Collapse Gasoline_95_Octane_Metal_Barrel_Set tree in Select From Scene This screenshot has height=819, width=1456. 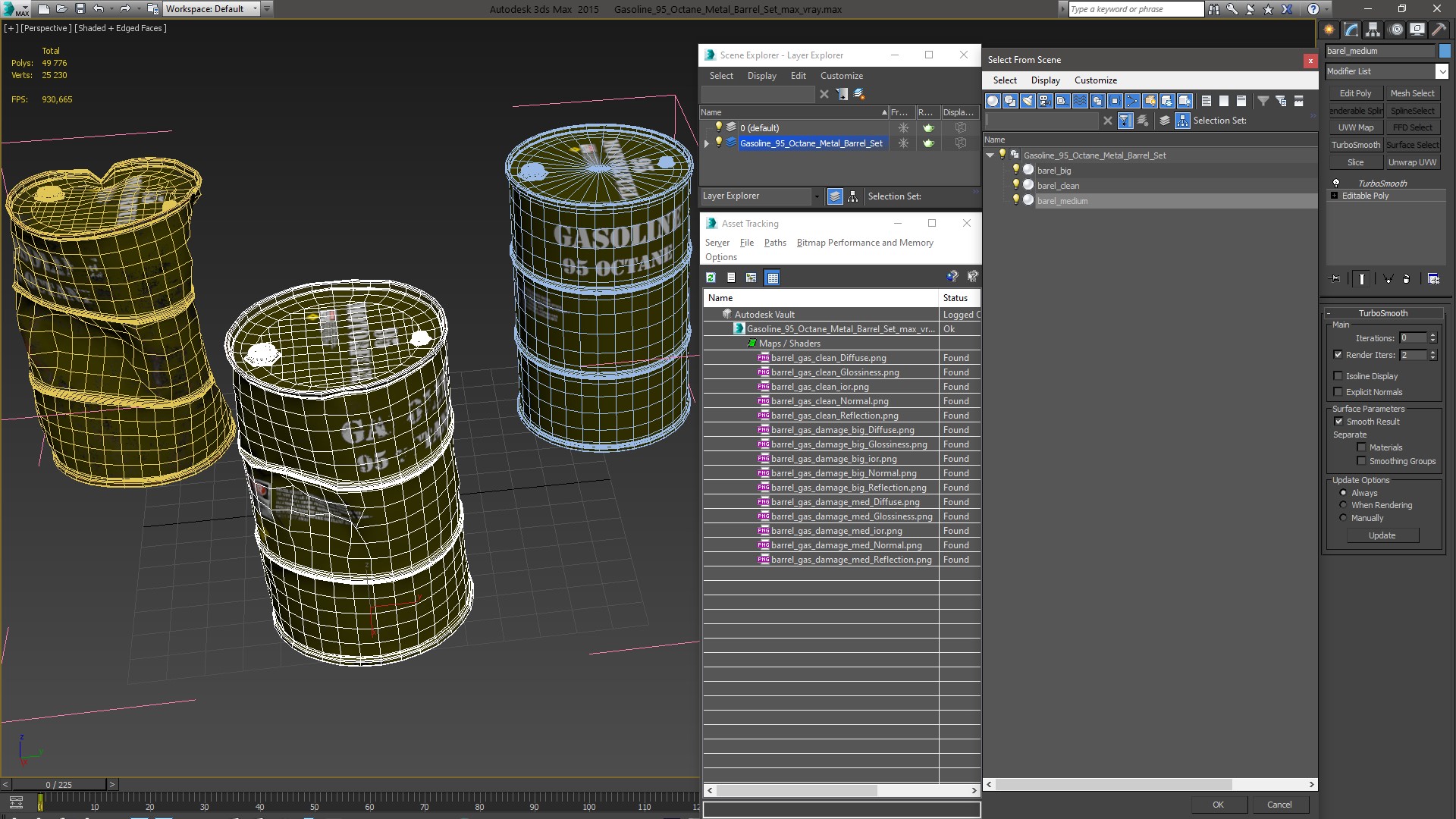pos(990,155)
